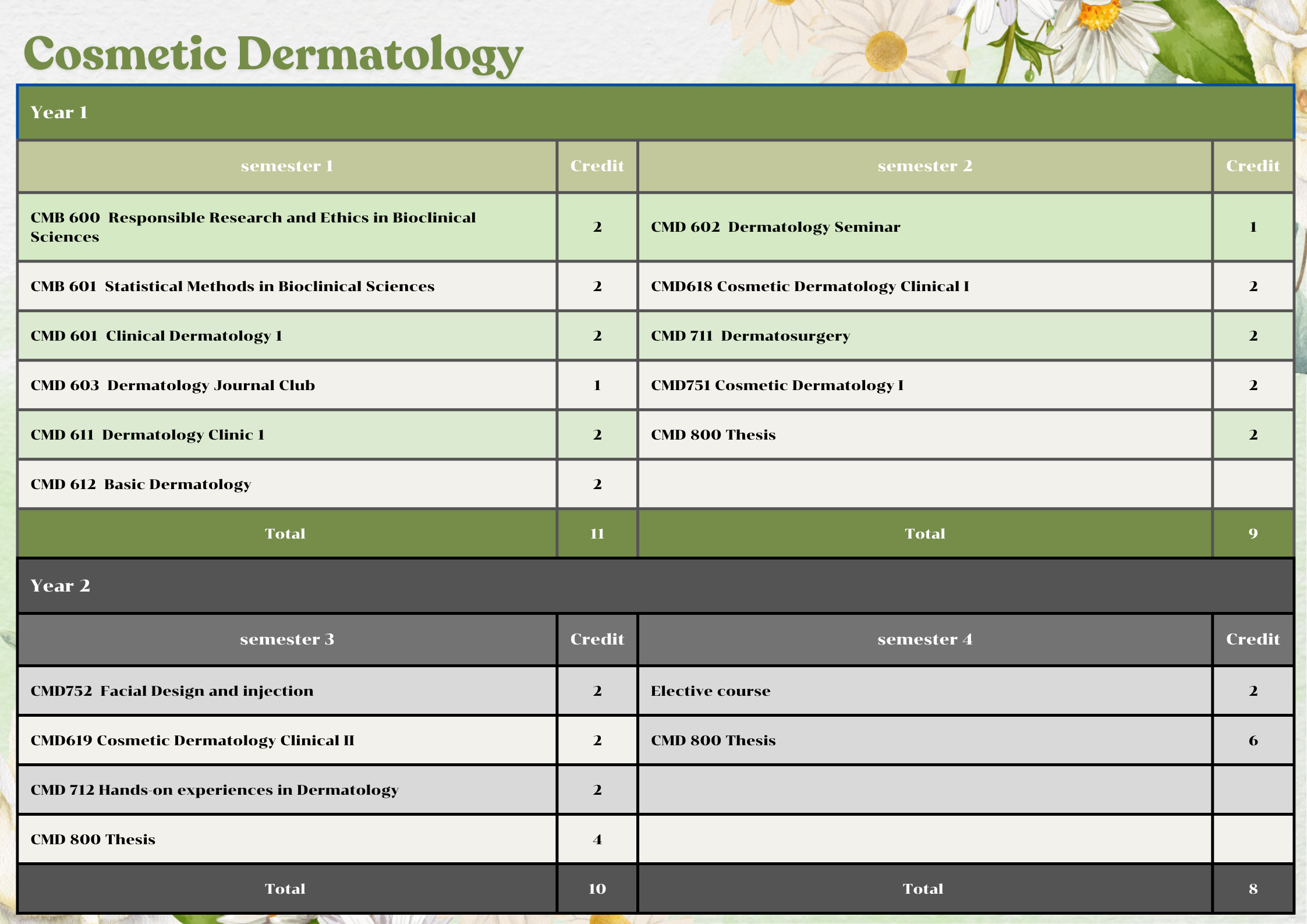Viewport: 1307px width, 924px height.
Task: Select CMD 711 Dermatosurgery course
Action: pos(750,336)
